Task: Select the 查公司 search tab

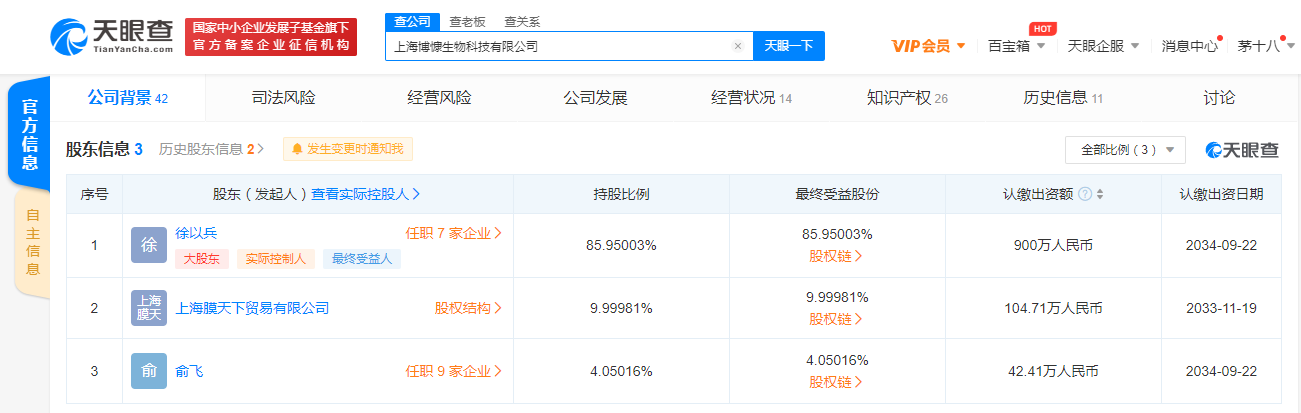Action: pyautogui.click(x=412, y=20)
